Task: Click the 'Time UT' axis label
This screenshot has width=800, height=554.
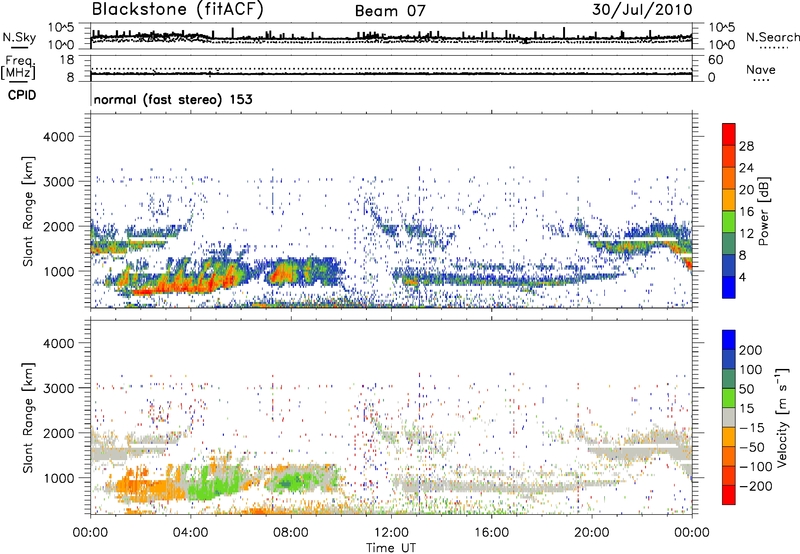Action: pos(391,548)
